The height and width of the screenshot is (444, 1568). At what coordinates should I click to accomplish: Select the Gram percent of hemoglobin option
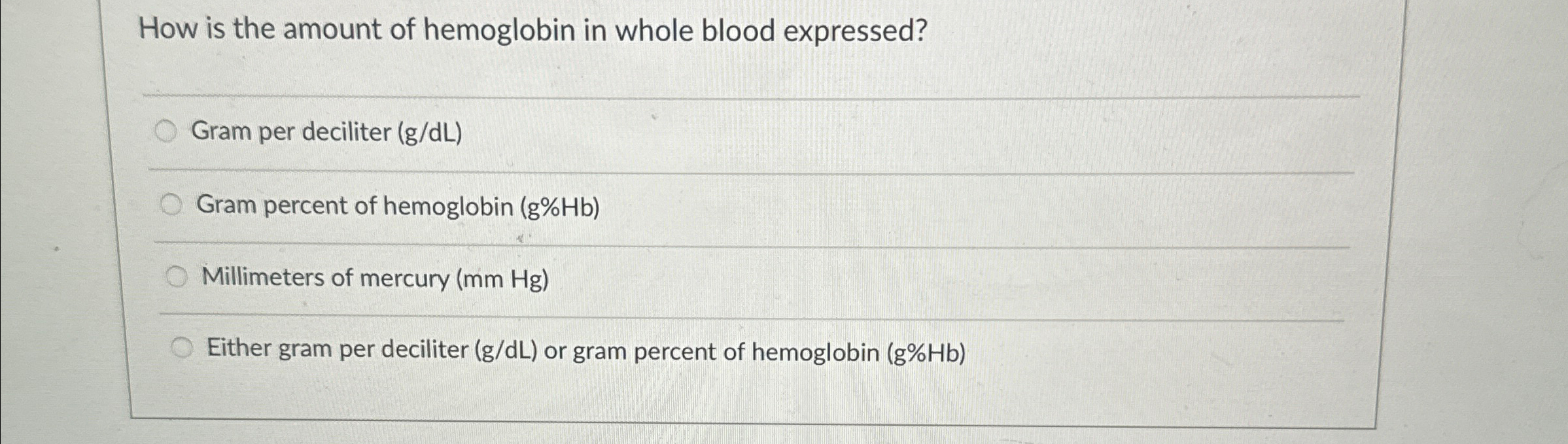click(x=171, y=204)
